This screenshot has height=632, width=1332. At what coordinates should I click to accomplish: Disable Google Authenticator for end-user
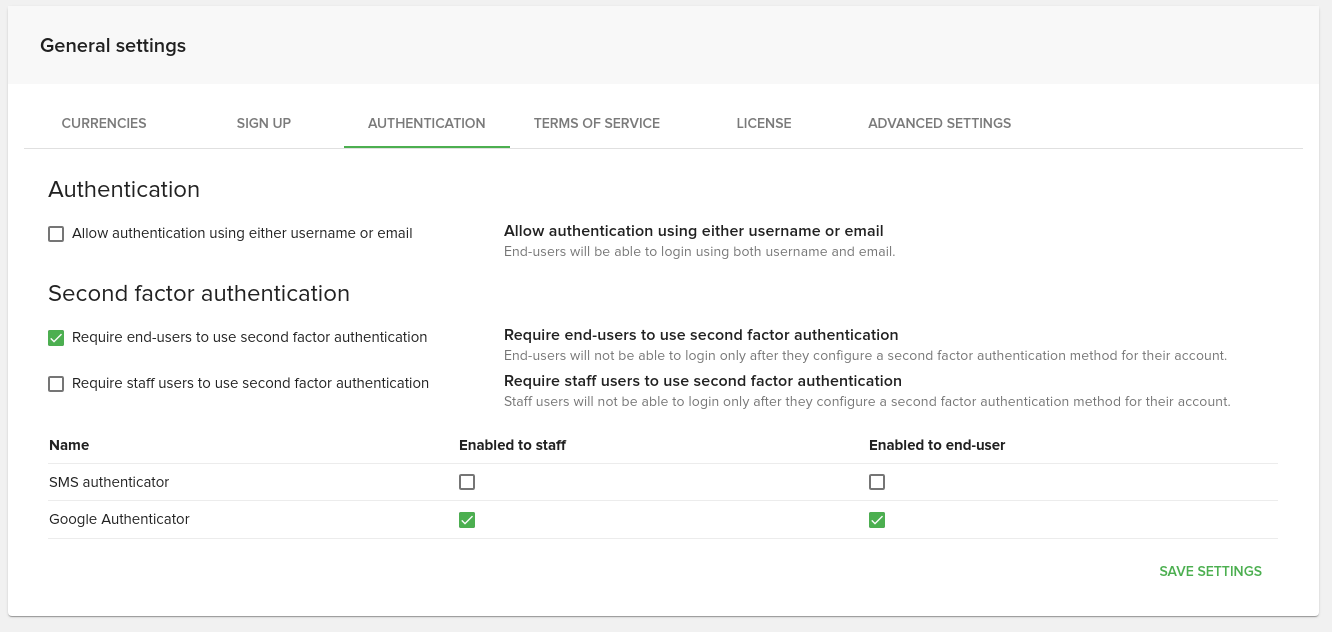click(x=877, y=520)
